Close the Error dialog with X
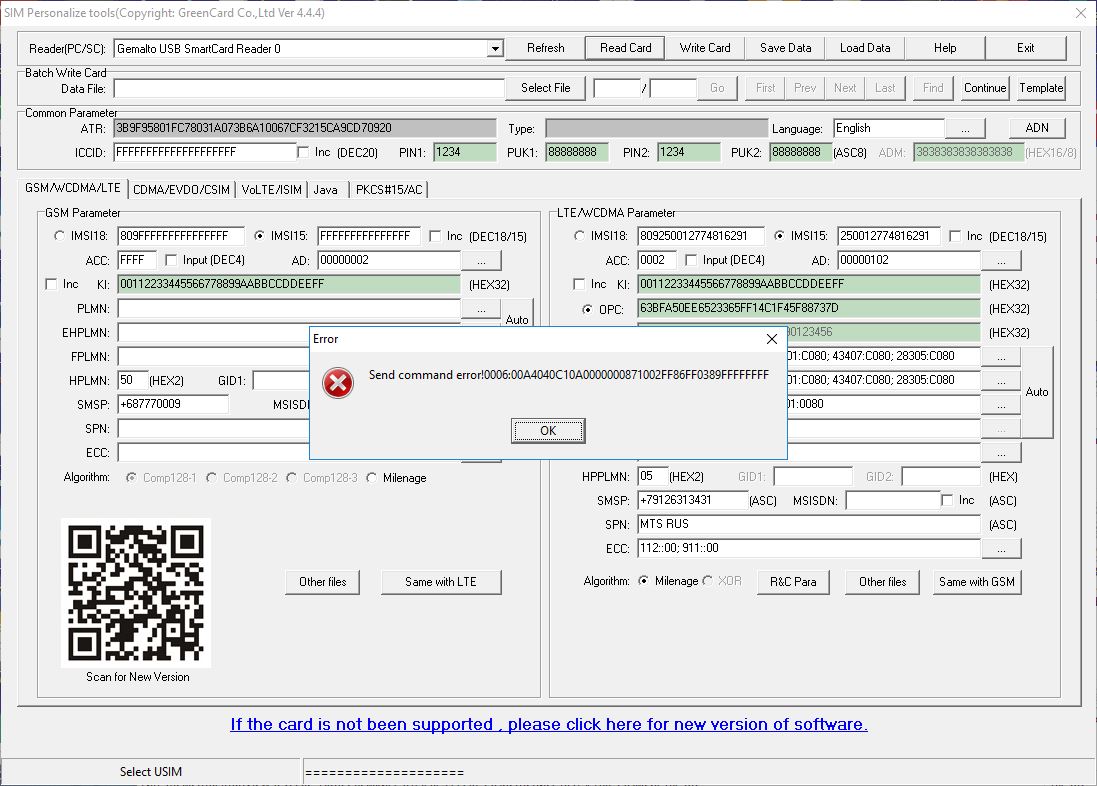 771,339
